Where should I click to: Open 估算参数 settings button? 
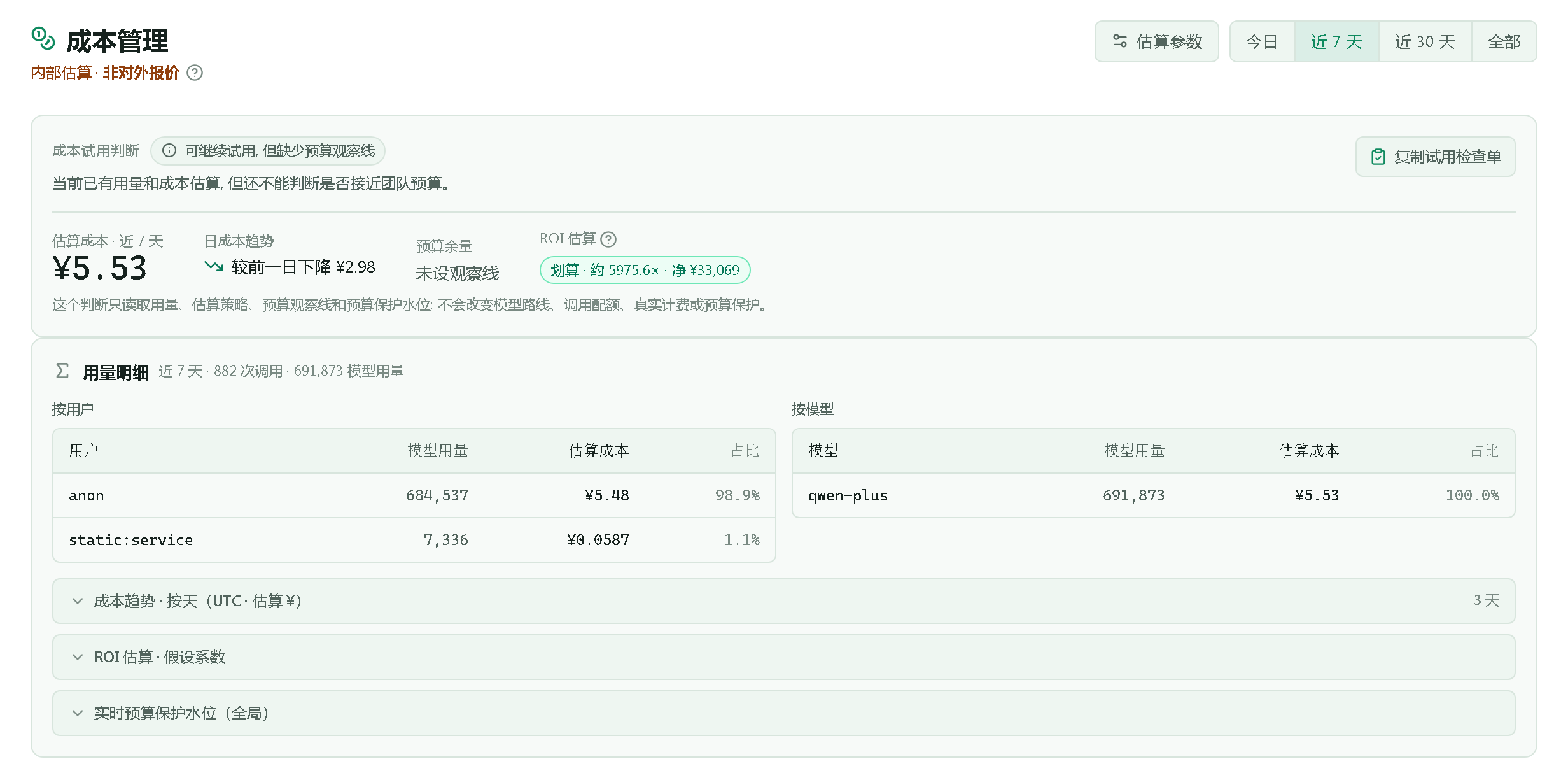pyautogui.click(x=1156, y=41)
